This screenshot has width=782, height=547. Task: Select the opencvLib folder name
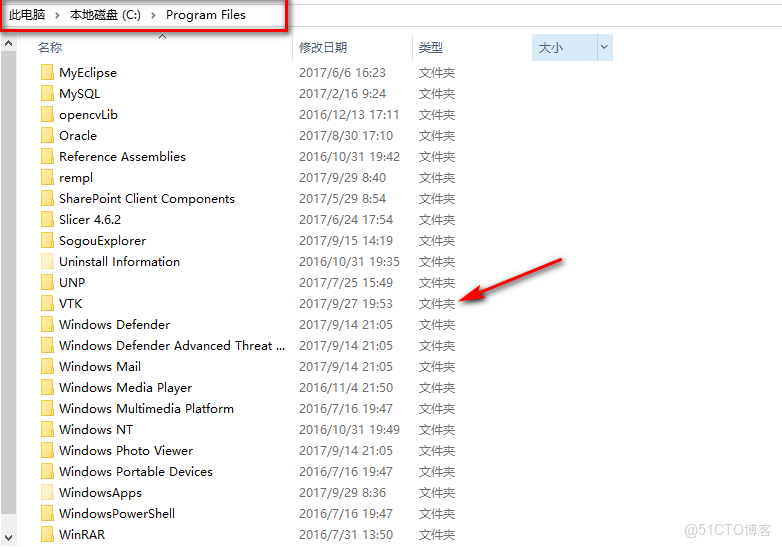coord(88,114)
